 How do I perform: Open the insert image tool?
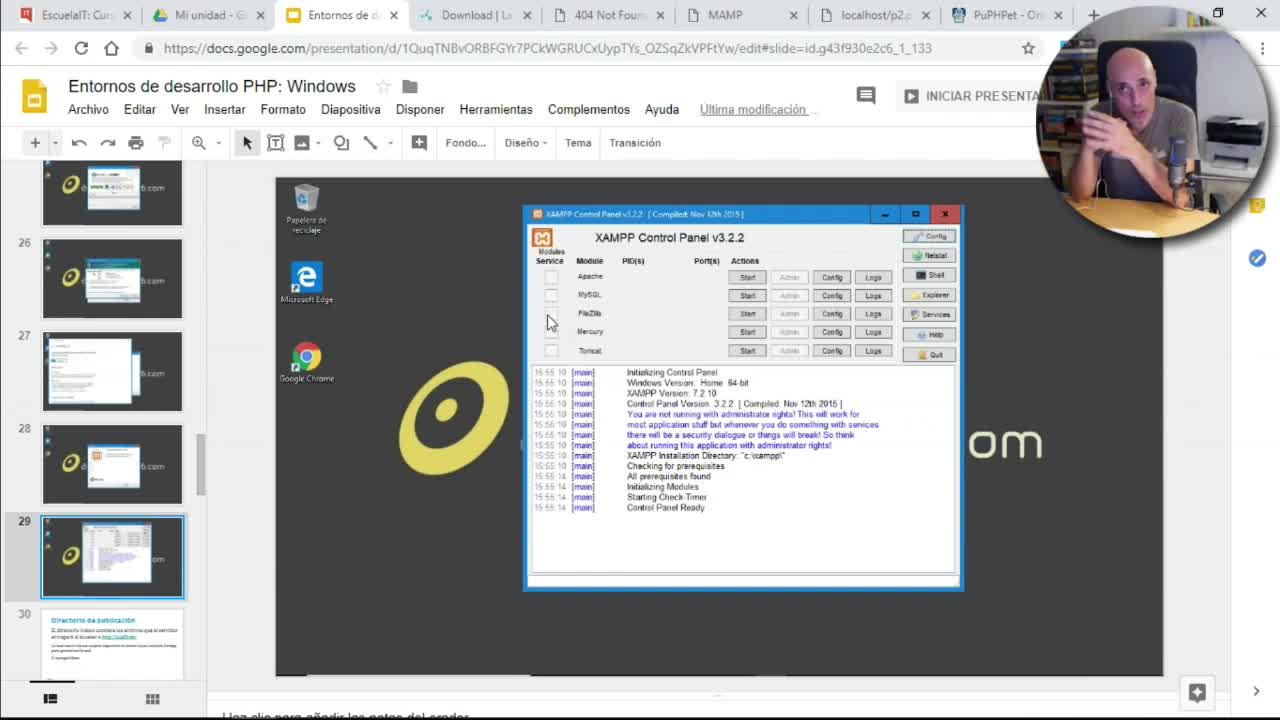click(x=303, y=143)
